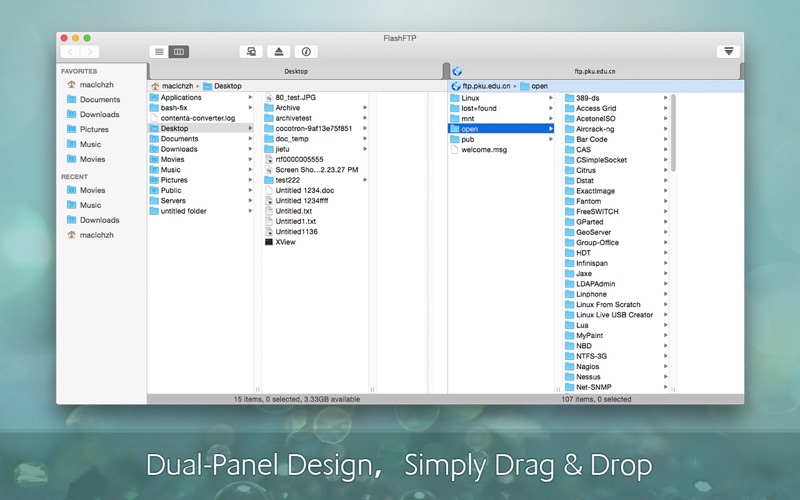Click the eject disconnect toolbar icon
The image size is (800, 500).
pyautogui.click(x=279, y=52)
